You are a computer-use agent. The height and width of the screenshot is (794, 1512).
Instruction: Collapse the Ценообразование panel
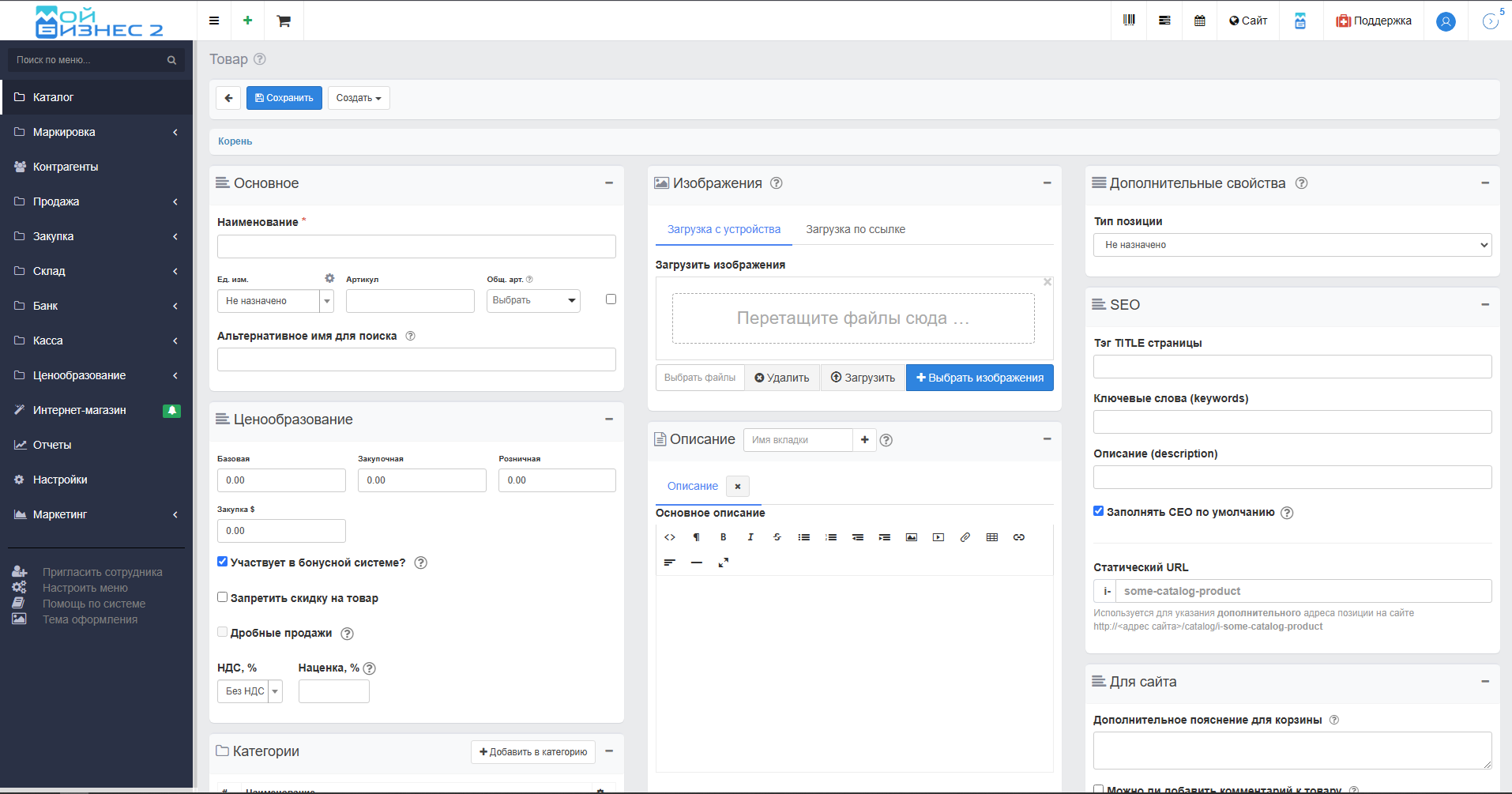[609, 420]
